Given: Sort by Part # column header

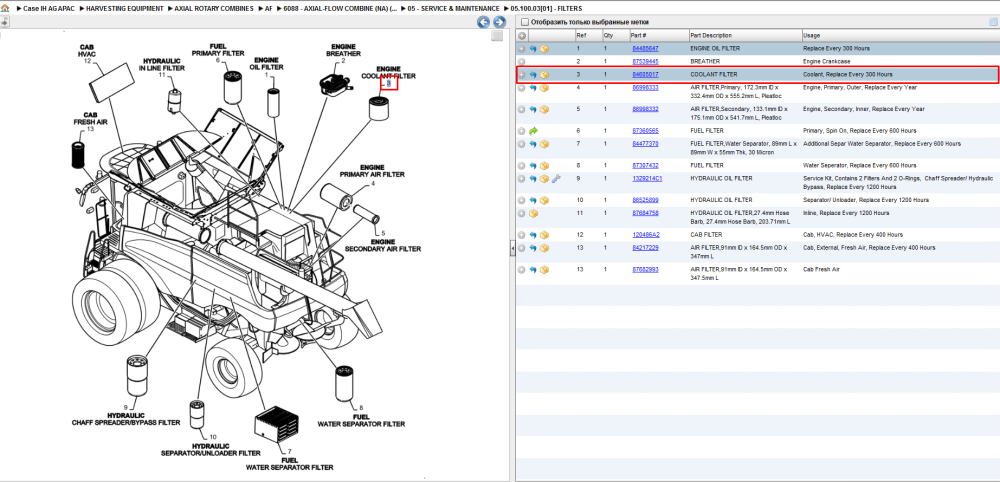Looking at the screenshot, I should point(658,36).
